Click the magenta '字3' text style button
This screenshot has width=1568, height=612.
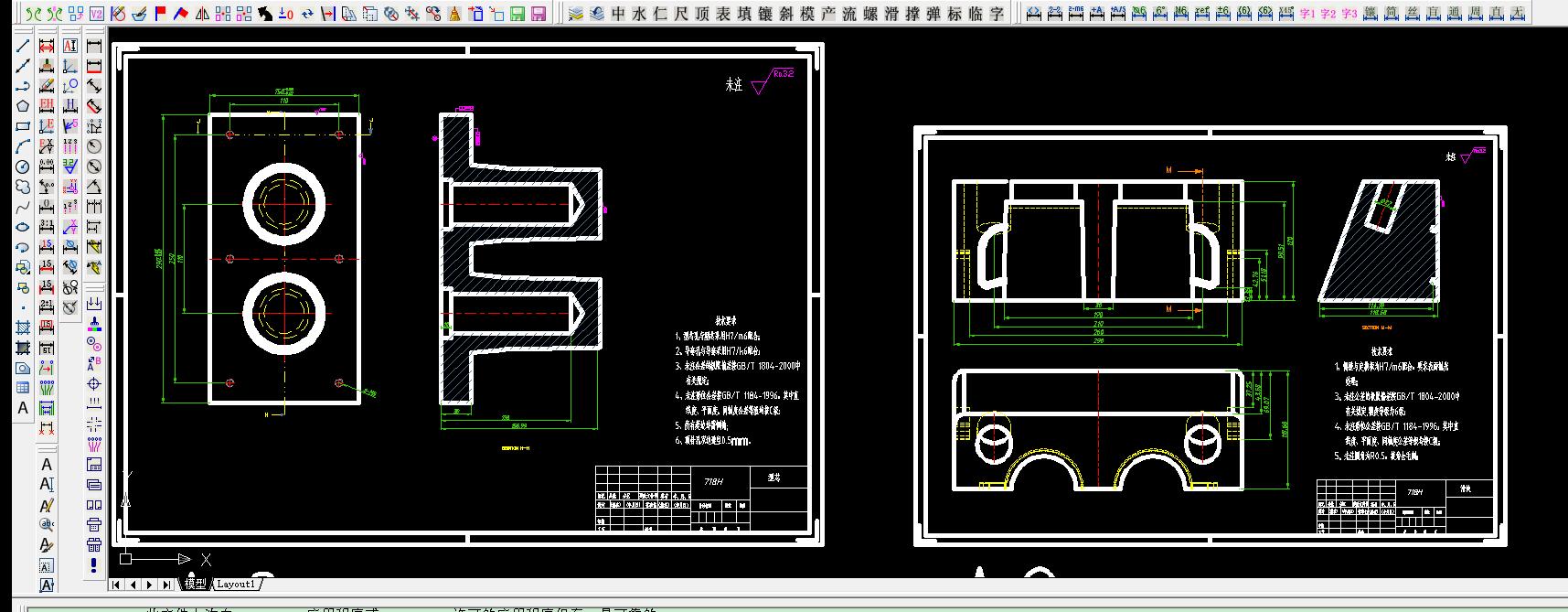coord(1349,14)
